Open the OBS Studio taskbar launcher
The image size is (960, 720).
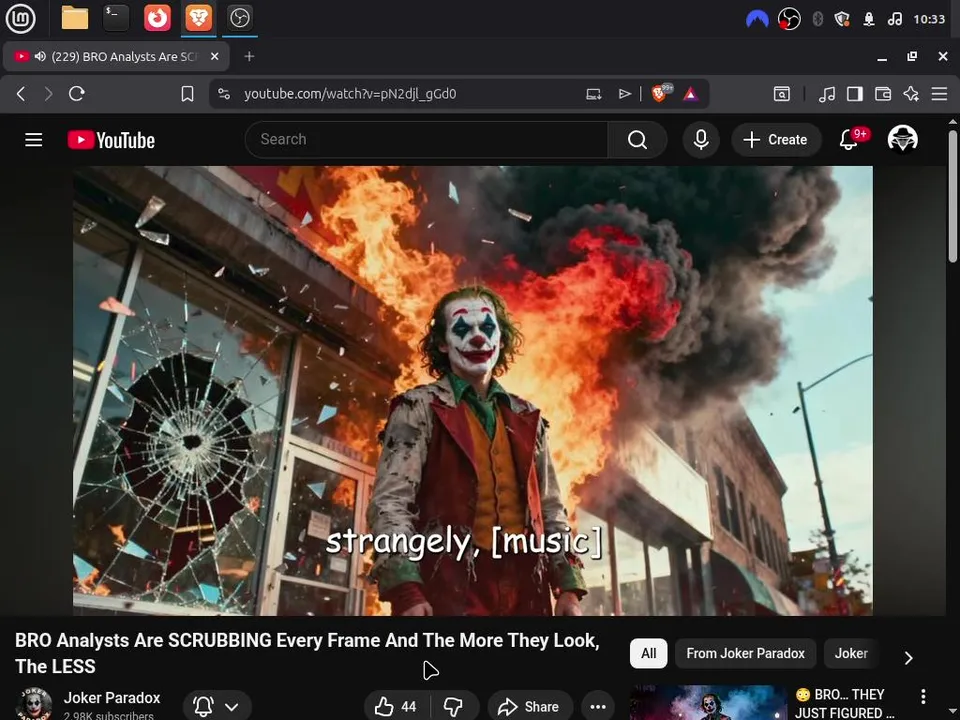(239, 18)
